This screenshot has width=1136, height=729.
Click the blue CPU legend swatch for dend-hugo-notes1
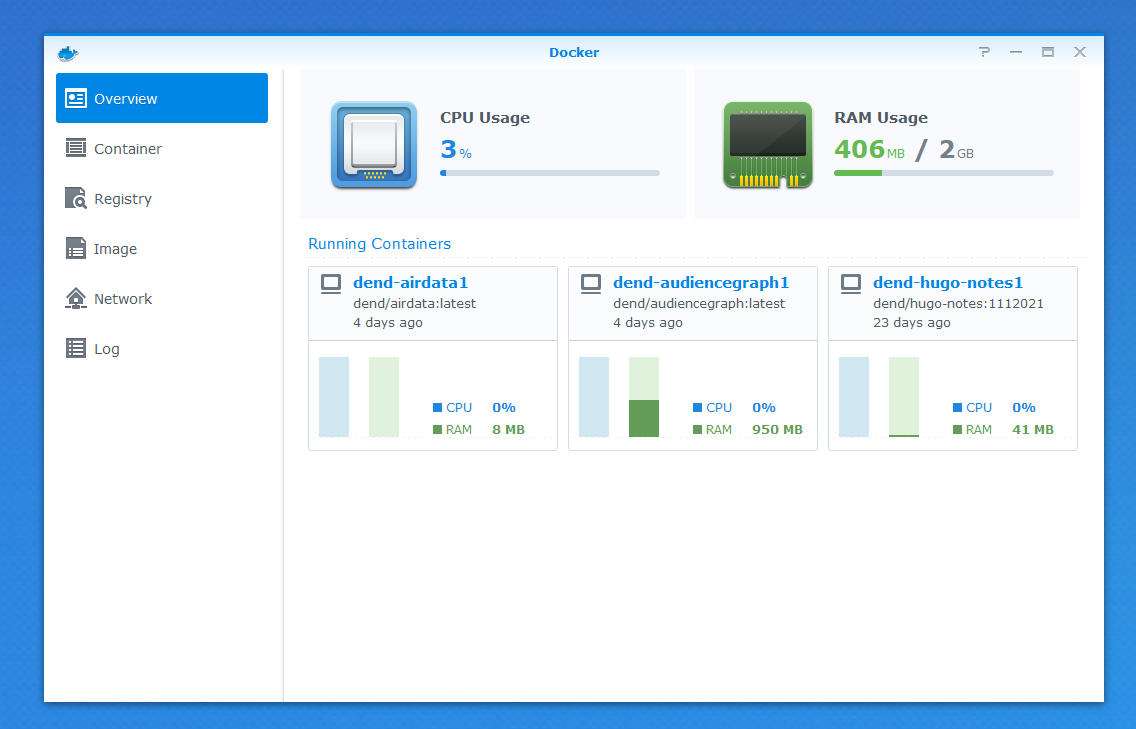pos(957,408)
